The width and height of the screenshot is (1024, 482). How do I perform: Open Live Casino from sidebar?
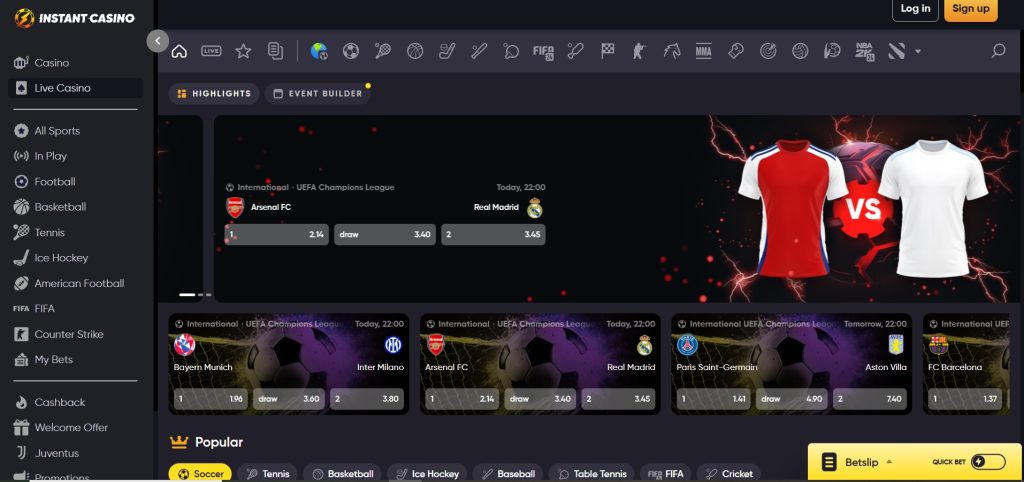coord(62,88)
